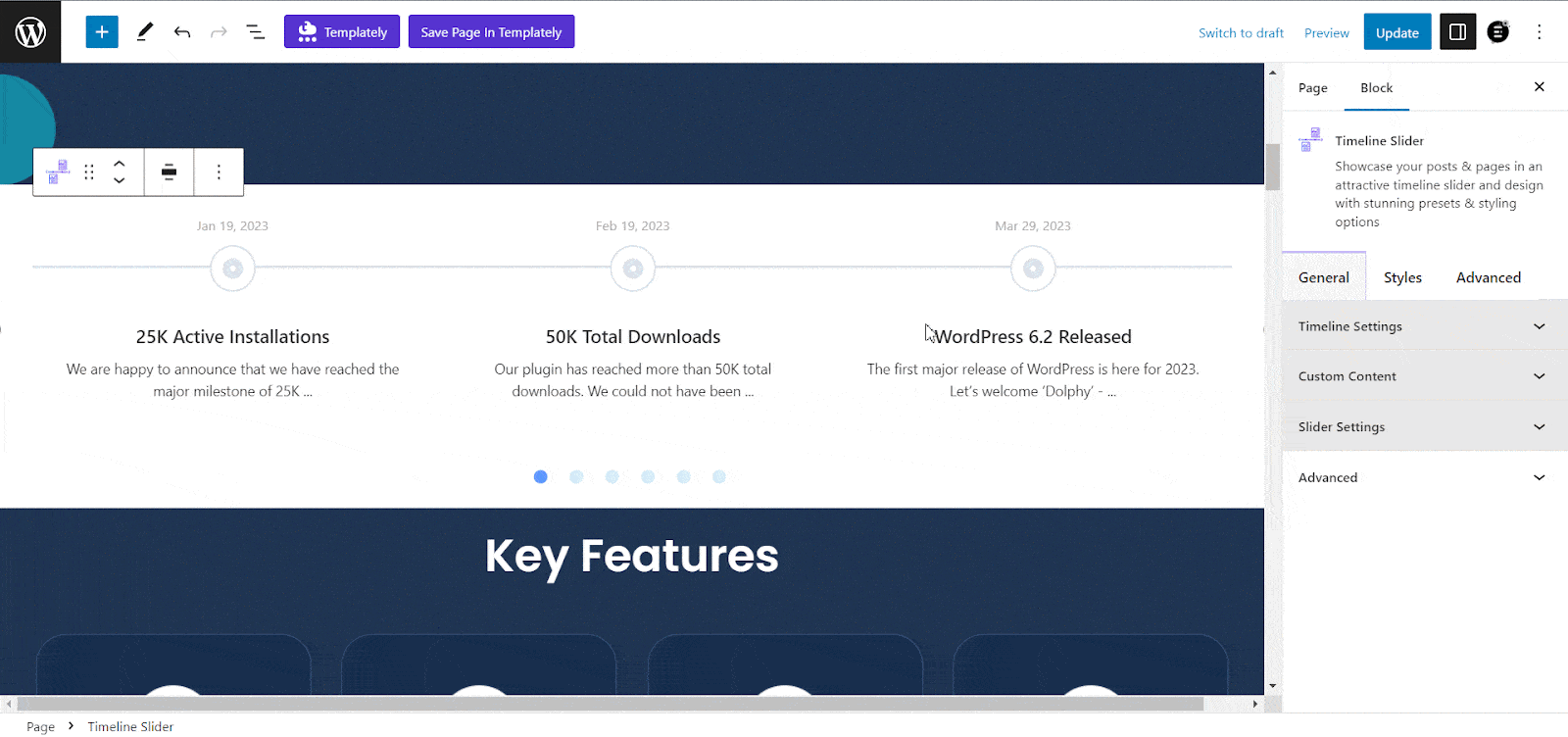Click the horizontal scrollbar left arrow
This screenshot has width=1568, height=737.
[9, 704]
